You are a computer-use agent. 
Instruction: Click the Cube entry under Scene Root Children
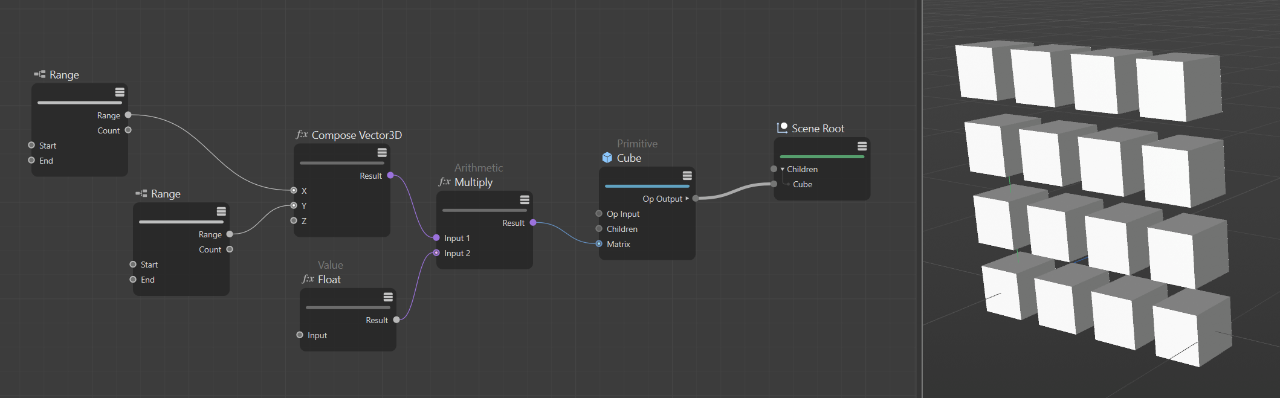[802, 184]
